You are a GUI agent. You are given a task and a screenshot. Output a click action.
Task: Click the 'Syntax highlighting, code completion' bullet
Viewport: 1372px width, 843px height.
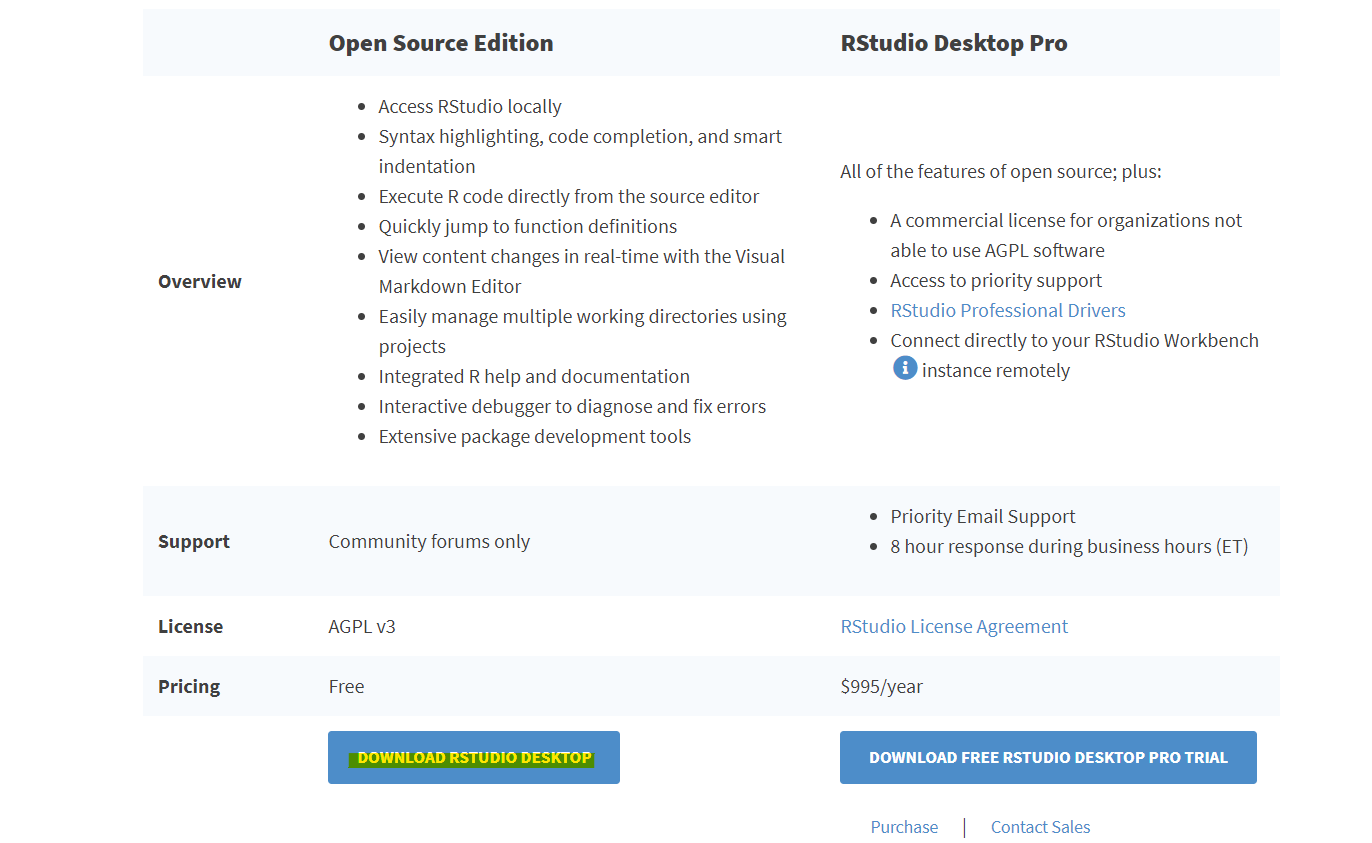point(580,151)
